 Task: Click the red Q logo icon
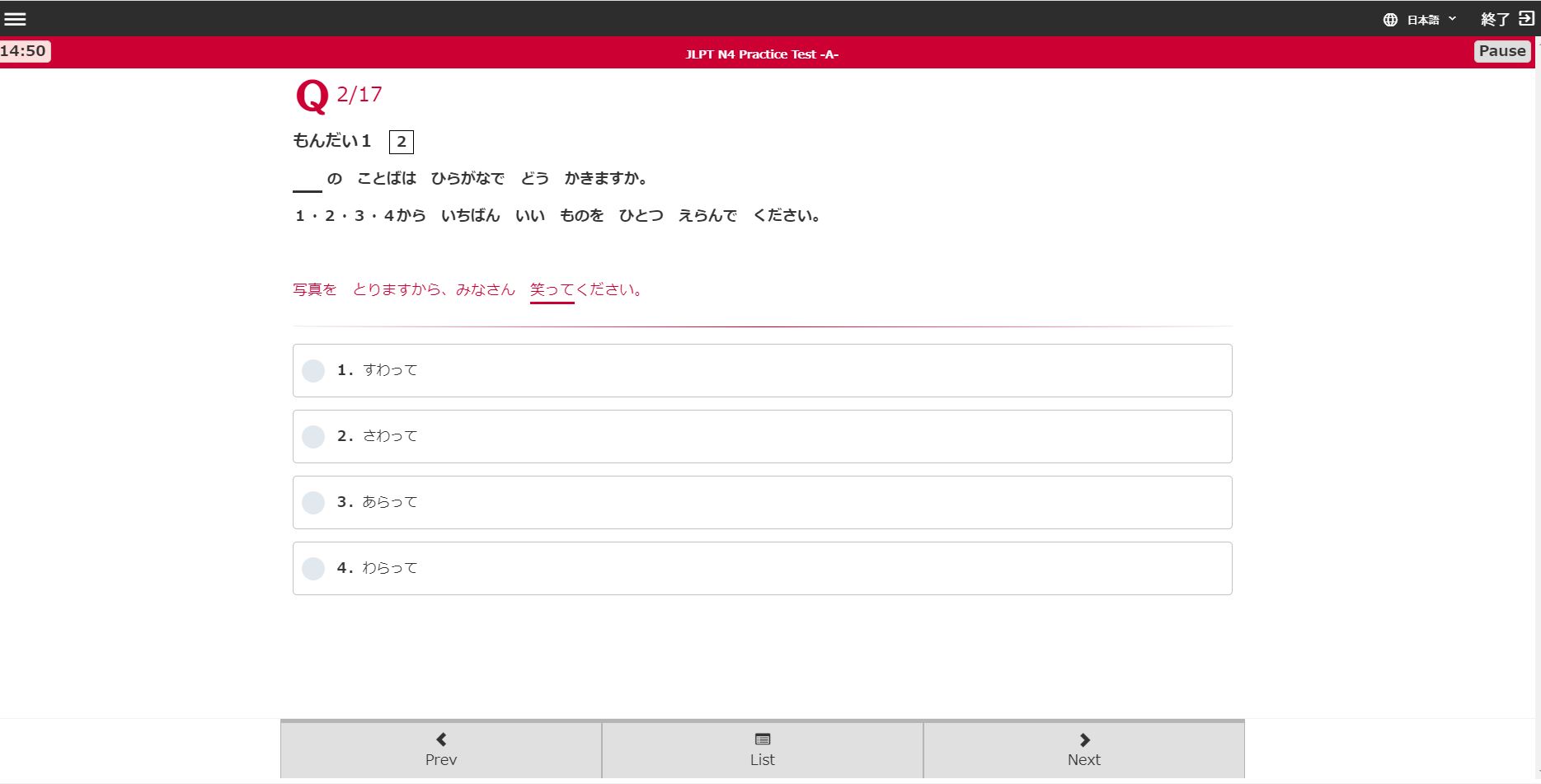(x=312, y=96)
